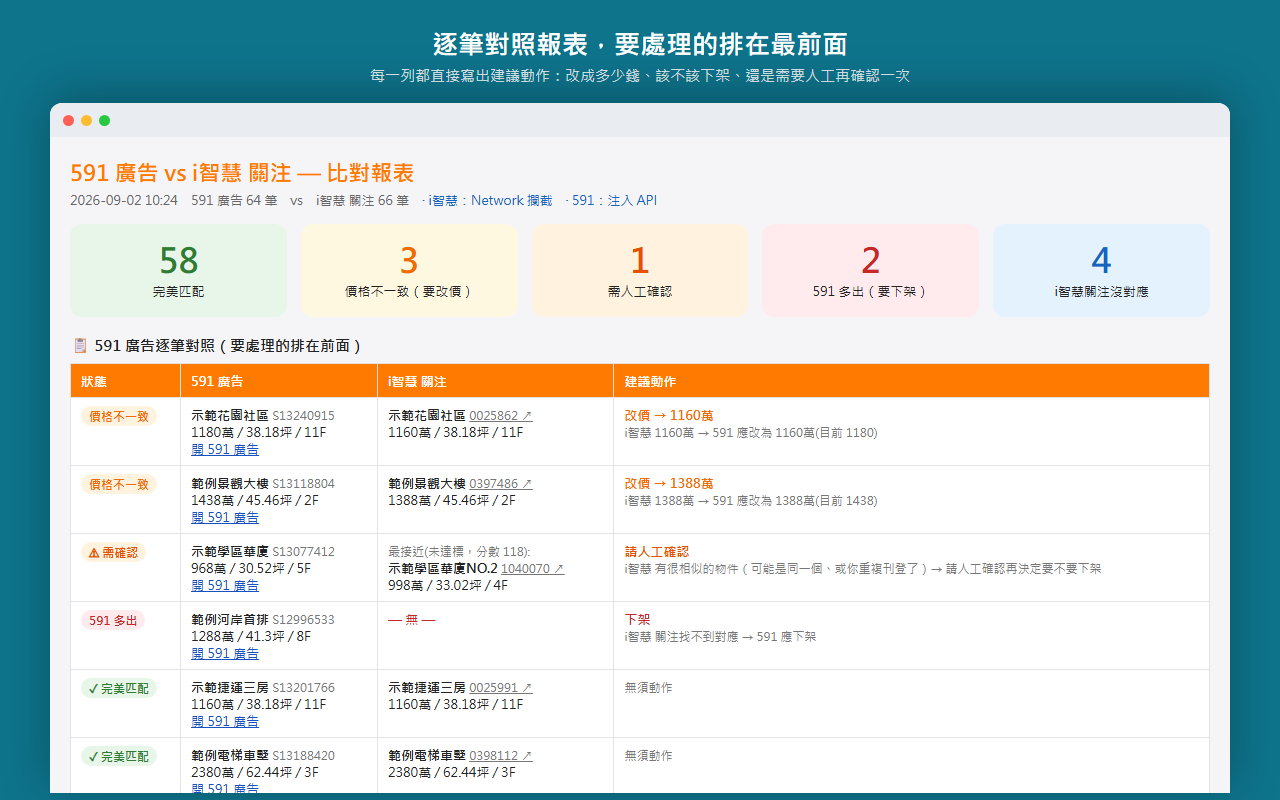
Task: Click the — 無 — cell for 範例河岸首排
Action: pos(412,620)
